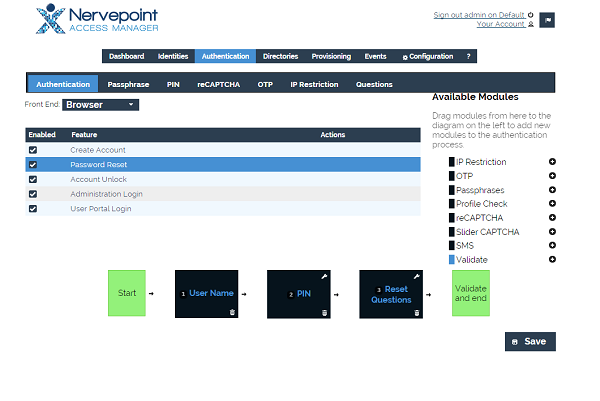Disable the User Portal Login checkbox
Screen dimensions: 600x401
[x=33, y=209]
